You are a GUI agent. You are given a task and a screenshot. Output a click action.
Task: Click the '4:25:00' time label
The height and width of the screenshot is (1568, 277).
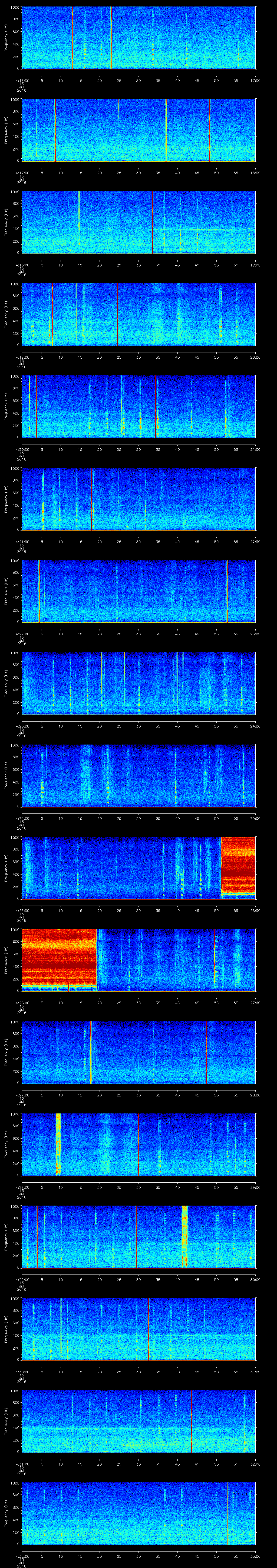pos(22,910)
